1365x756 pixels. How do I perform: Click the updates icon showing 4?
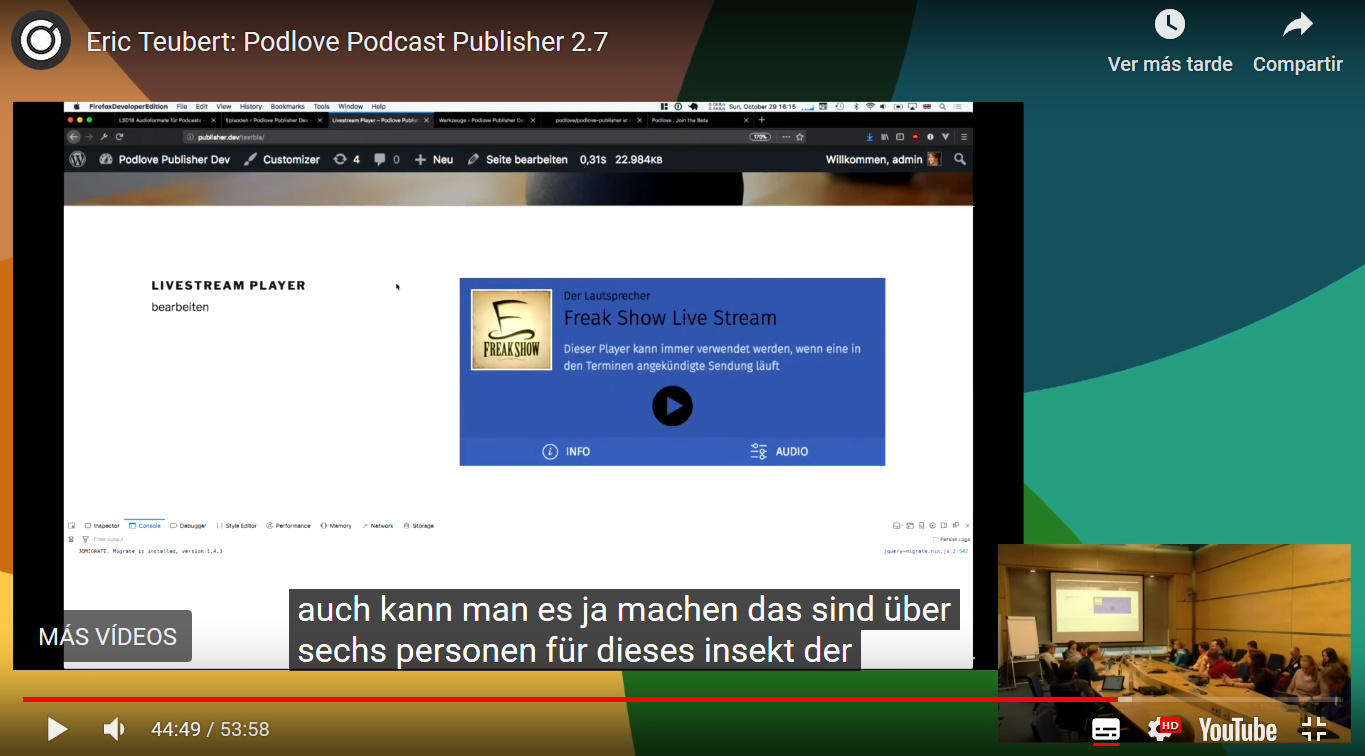[346, 159]
